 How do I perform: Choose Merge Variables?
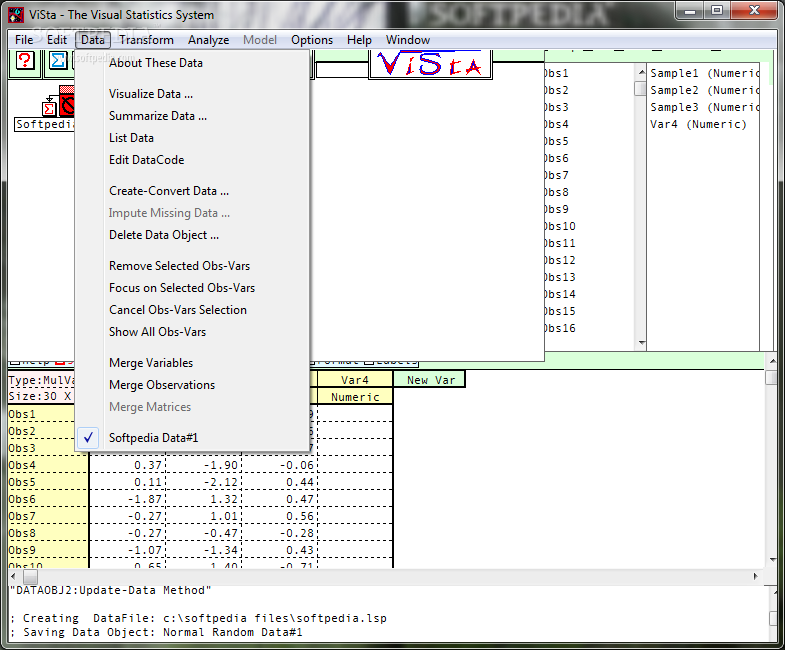tap(192, 364)
